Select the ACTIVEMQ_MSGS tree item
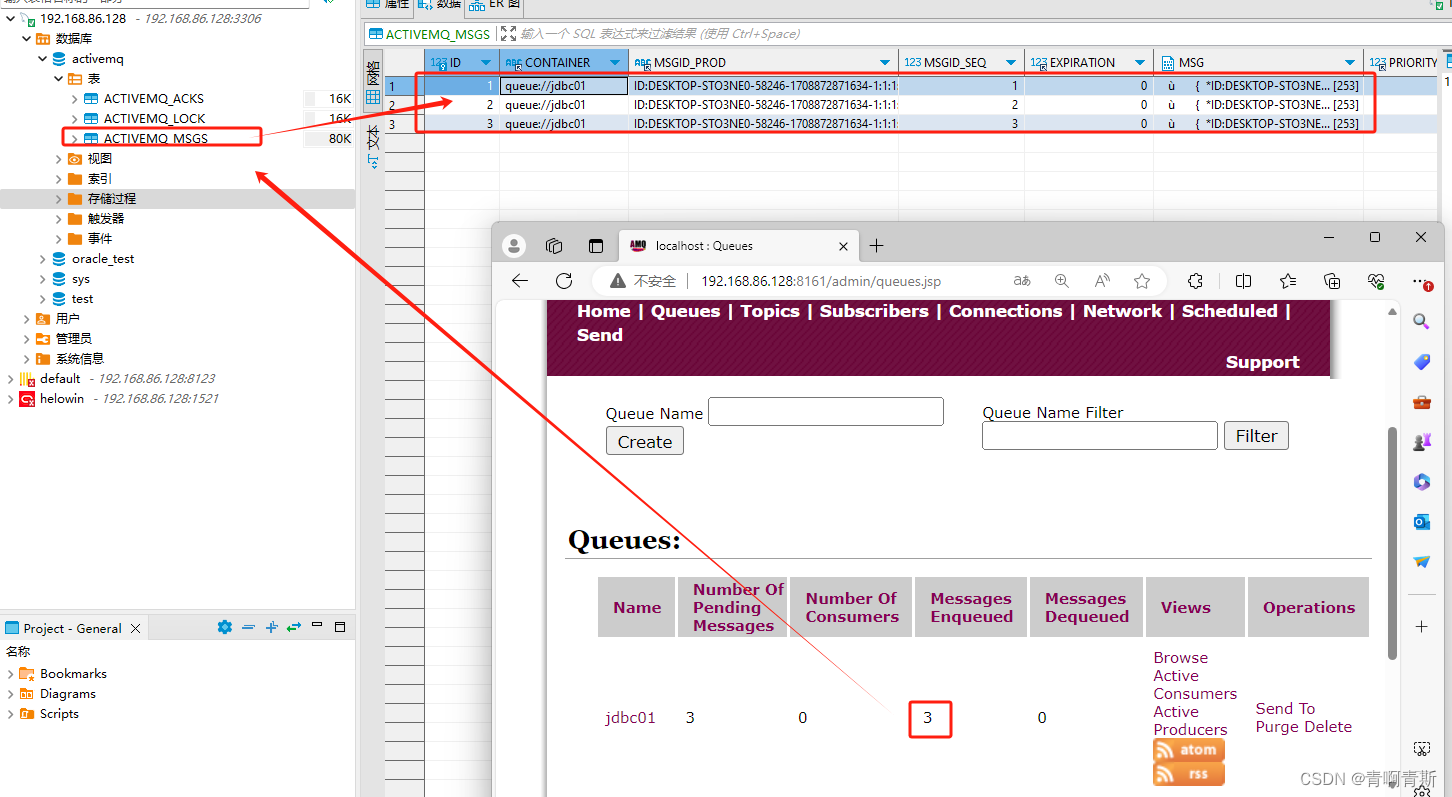This screenshot has width=1452, height=797. [x=156, y=138]
